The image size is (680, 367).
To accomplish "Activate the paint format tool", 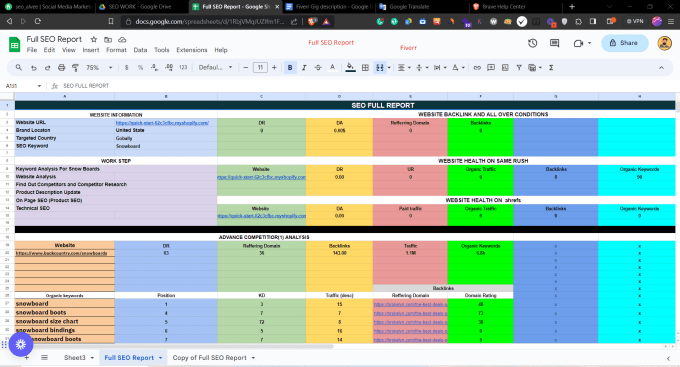I will coord(75,68).
